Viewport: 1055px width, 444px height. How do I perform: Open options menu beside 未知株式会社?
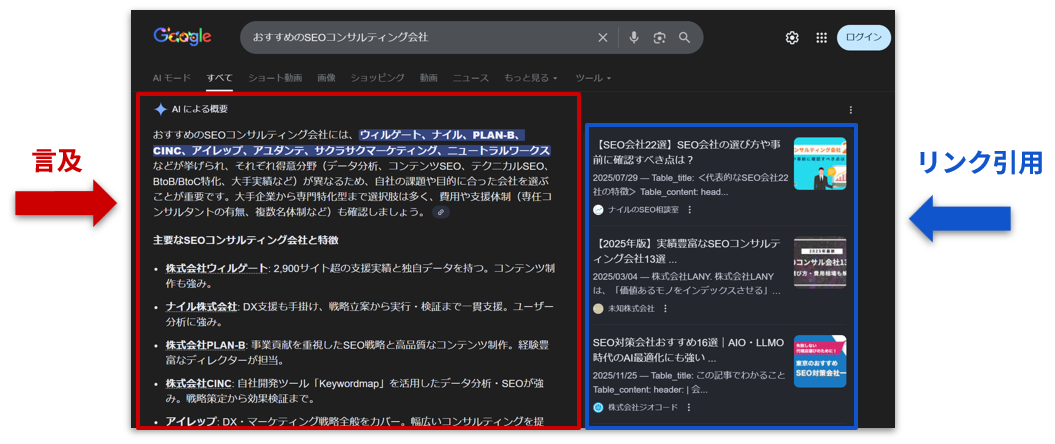(x=665, y=308)
